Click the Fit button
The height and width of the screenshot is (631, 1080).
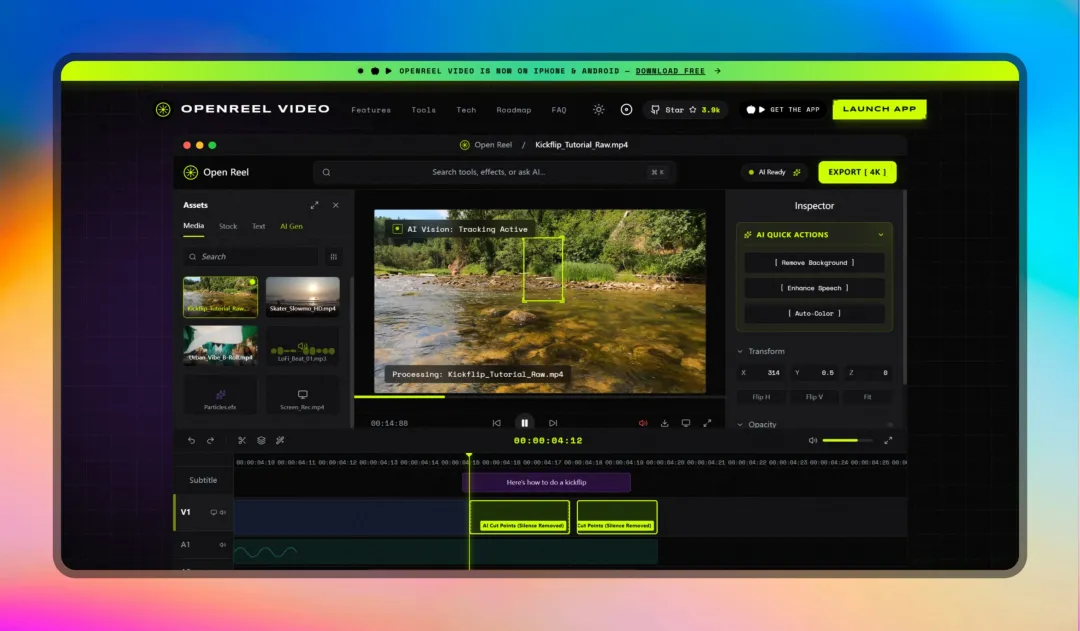(867, 397)
